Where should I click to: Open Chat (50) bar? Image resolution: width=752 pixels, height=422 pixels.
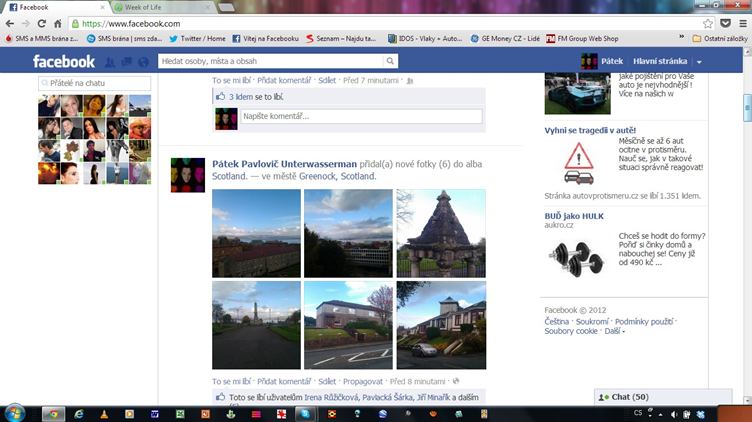(663, 397)
